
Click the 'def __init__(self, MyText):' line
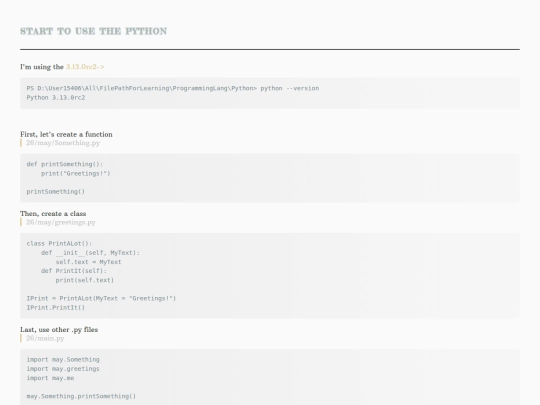click(x=90, y=253)
